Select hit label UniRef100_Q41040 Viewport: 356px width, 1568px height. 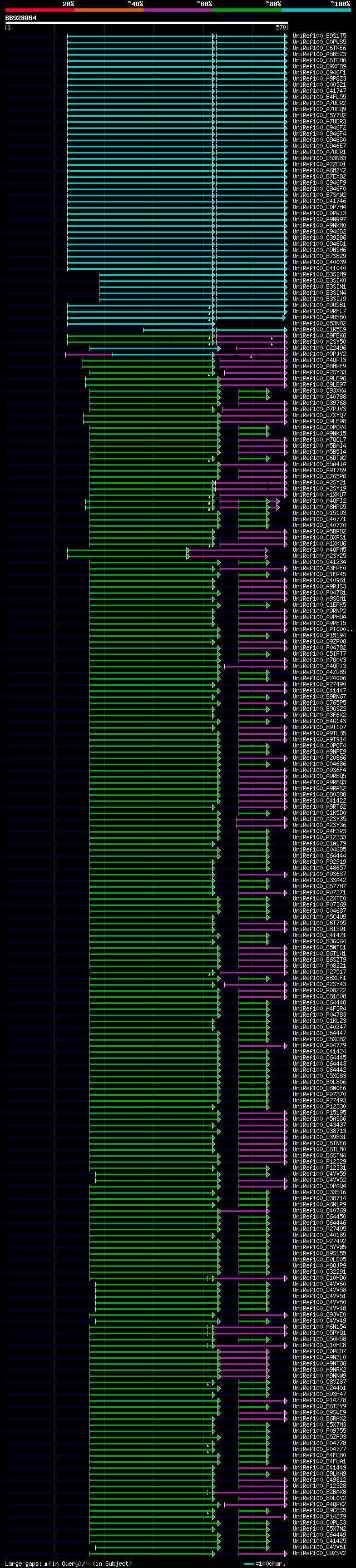[x=319, y=268]
